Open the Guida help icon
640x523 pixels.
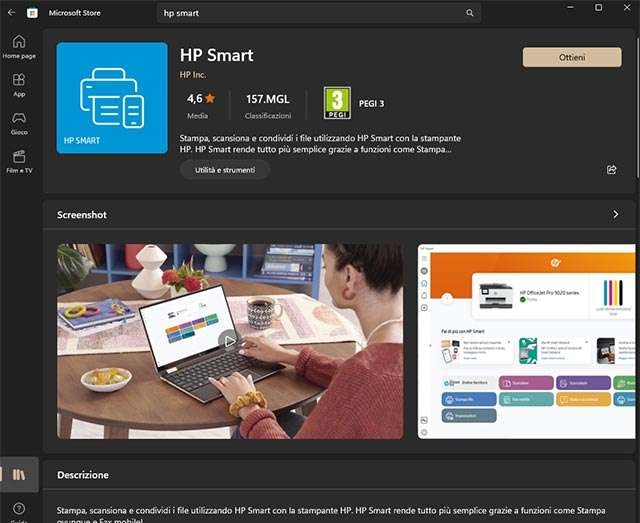coord(19,512)
